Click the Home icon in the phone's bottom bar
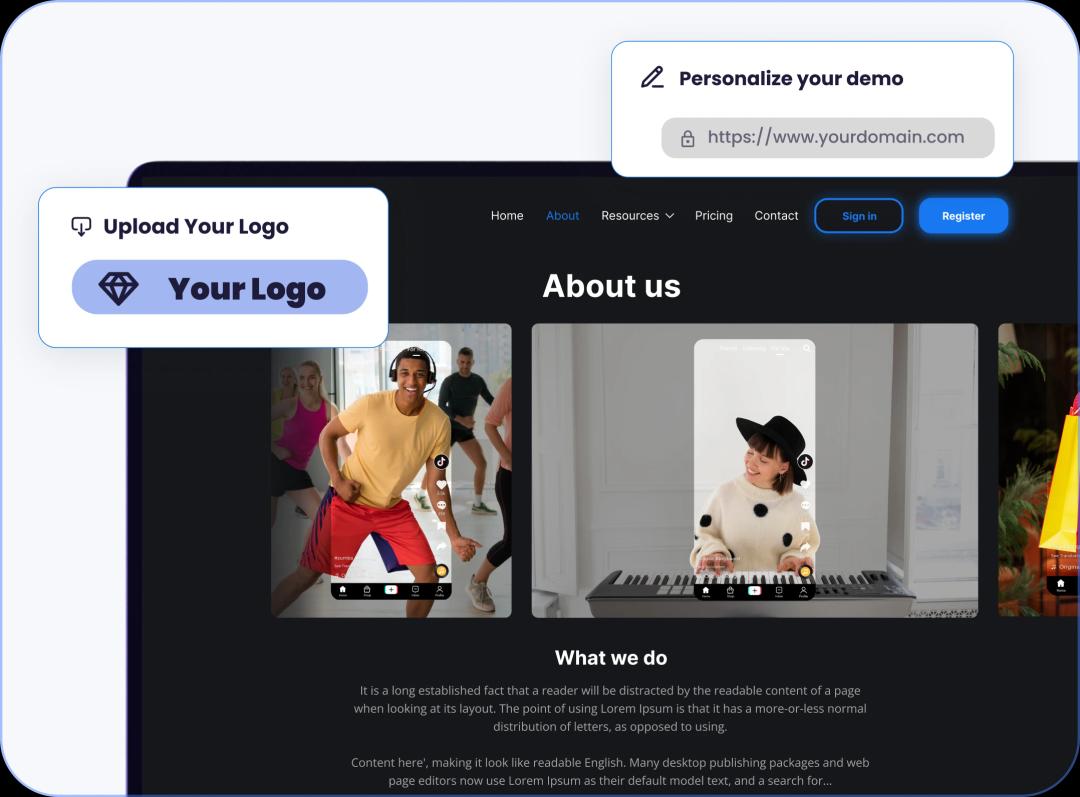Screen dimensions: 1080x797 point(706,590)
